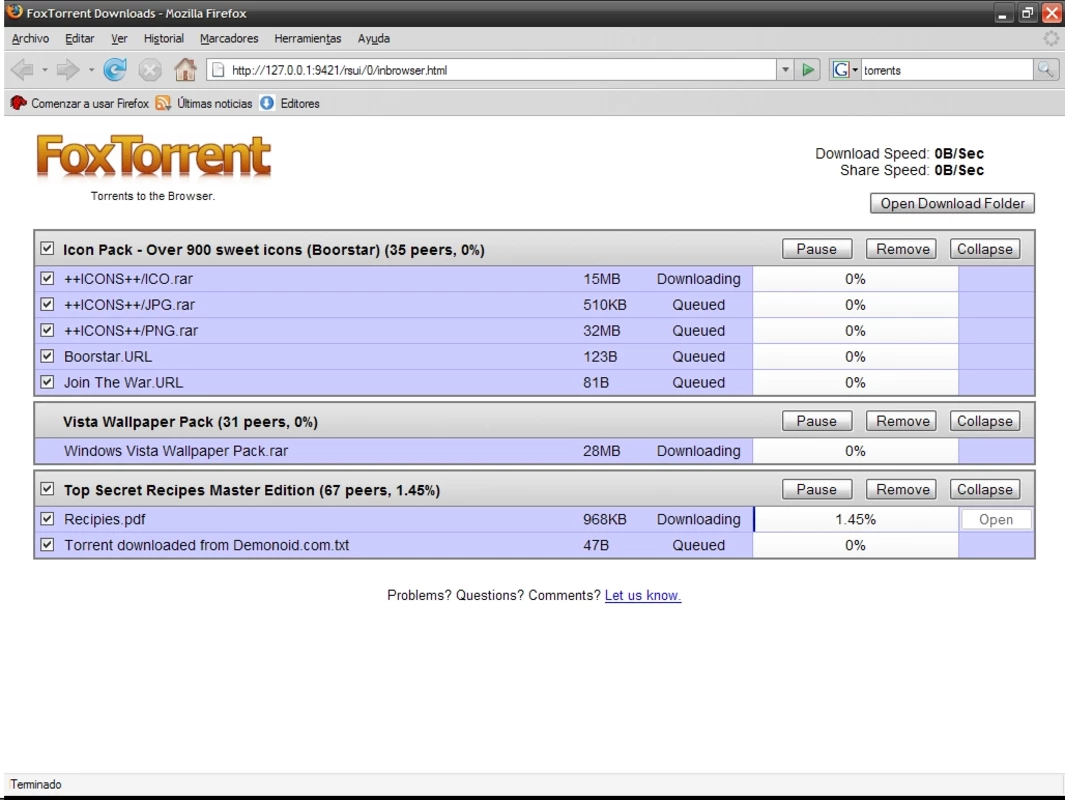The width and height of the screenshot is (1065, 800).
Task: Click the Recipies.pdf 1.45% progress bar
Action: tap(855, 520)
